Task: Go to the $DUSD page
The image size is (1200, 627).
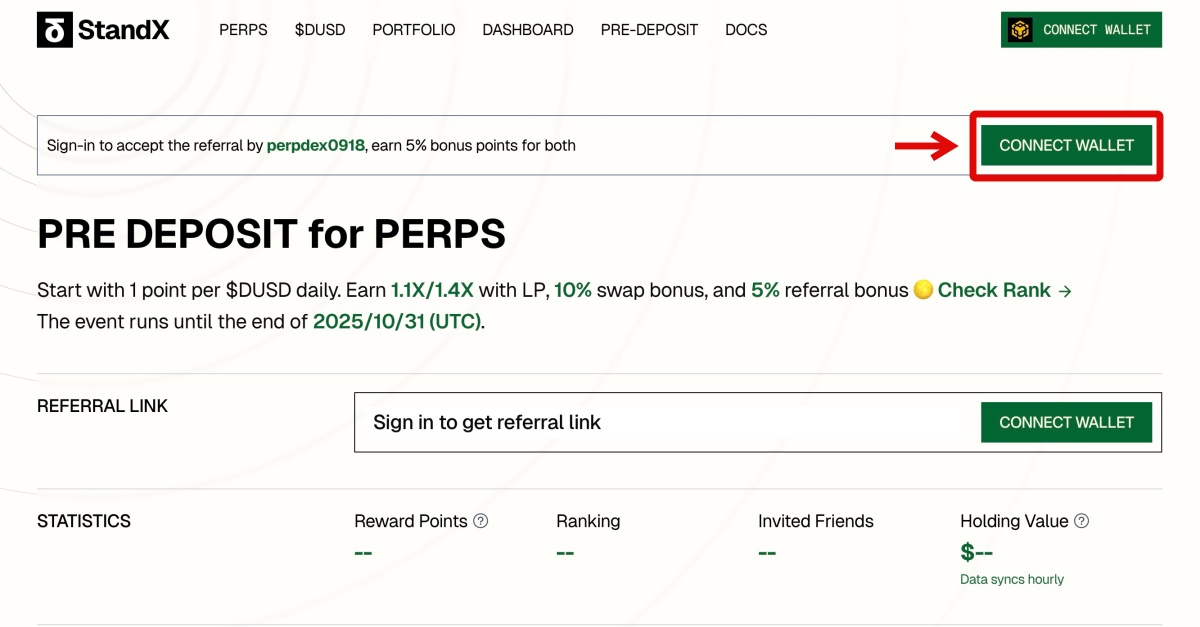Action: point(320,30)
